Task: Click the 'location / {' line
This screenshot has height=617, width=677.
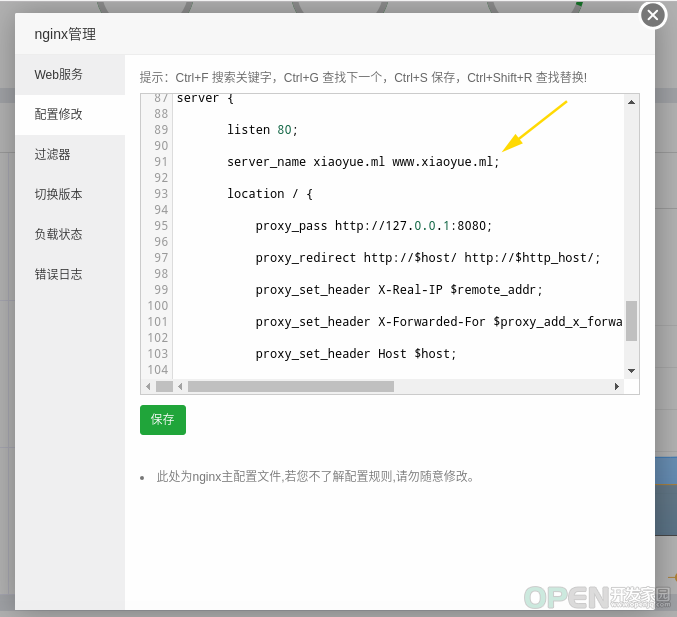Action: pyautogui.click(x=270, y=193)
